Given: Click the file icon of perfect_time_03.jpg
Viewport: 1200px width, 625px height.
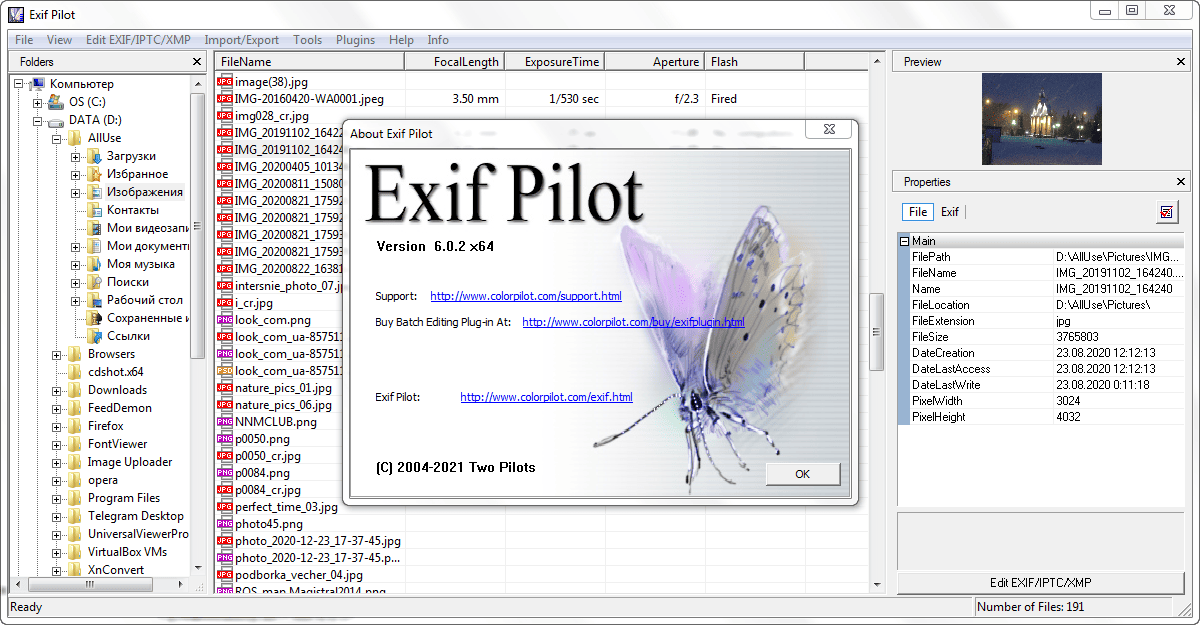Looking at the screenshot, I should (225, 507).
